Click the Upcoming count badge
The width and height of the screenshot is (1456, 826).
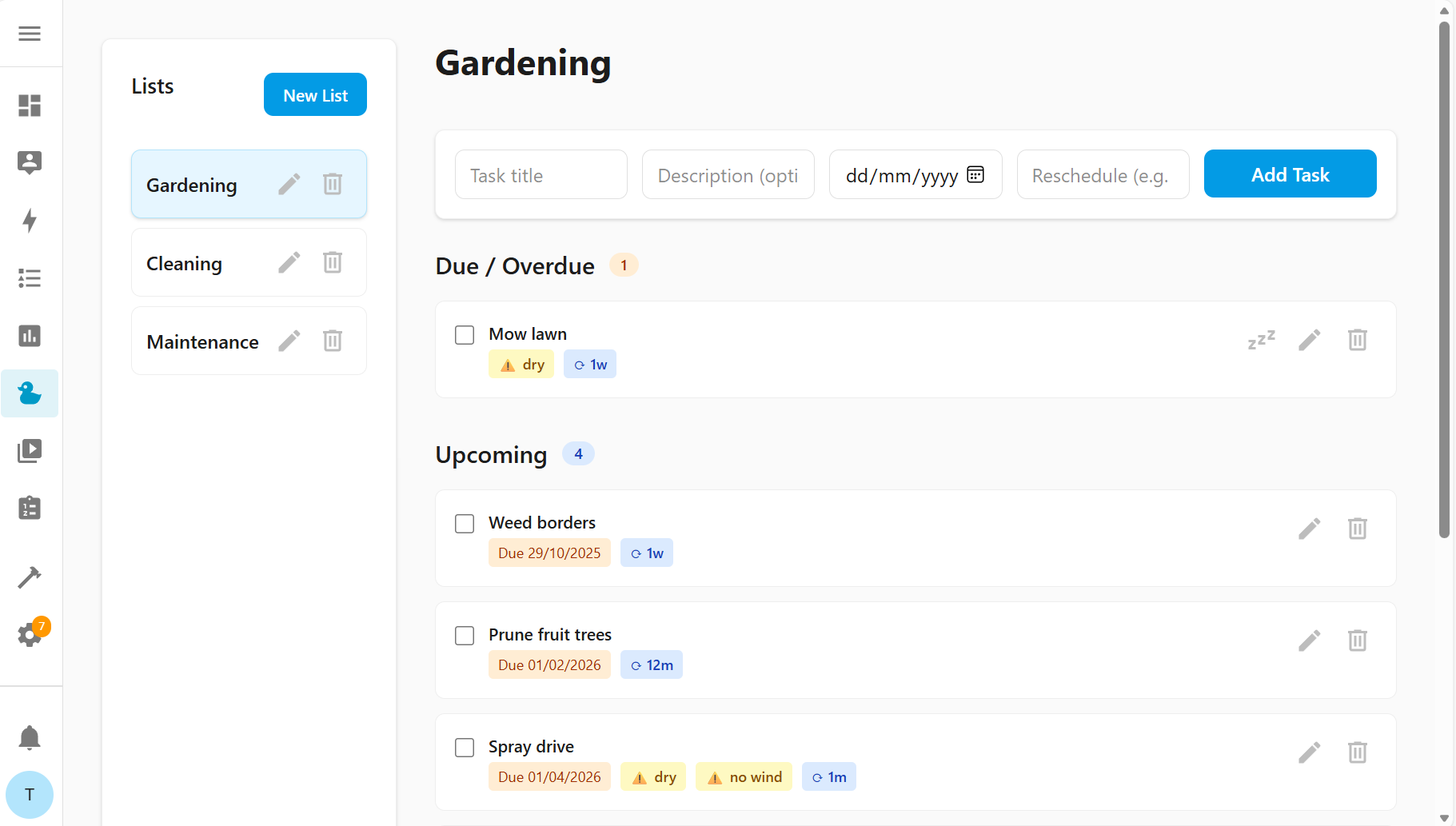click(x=578, y=453)
